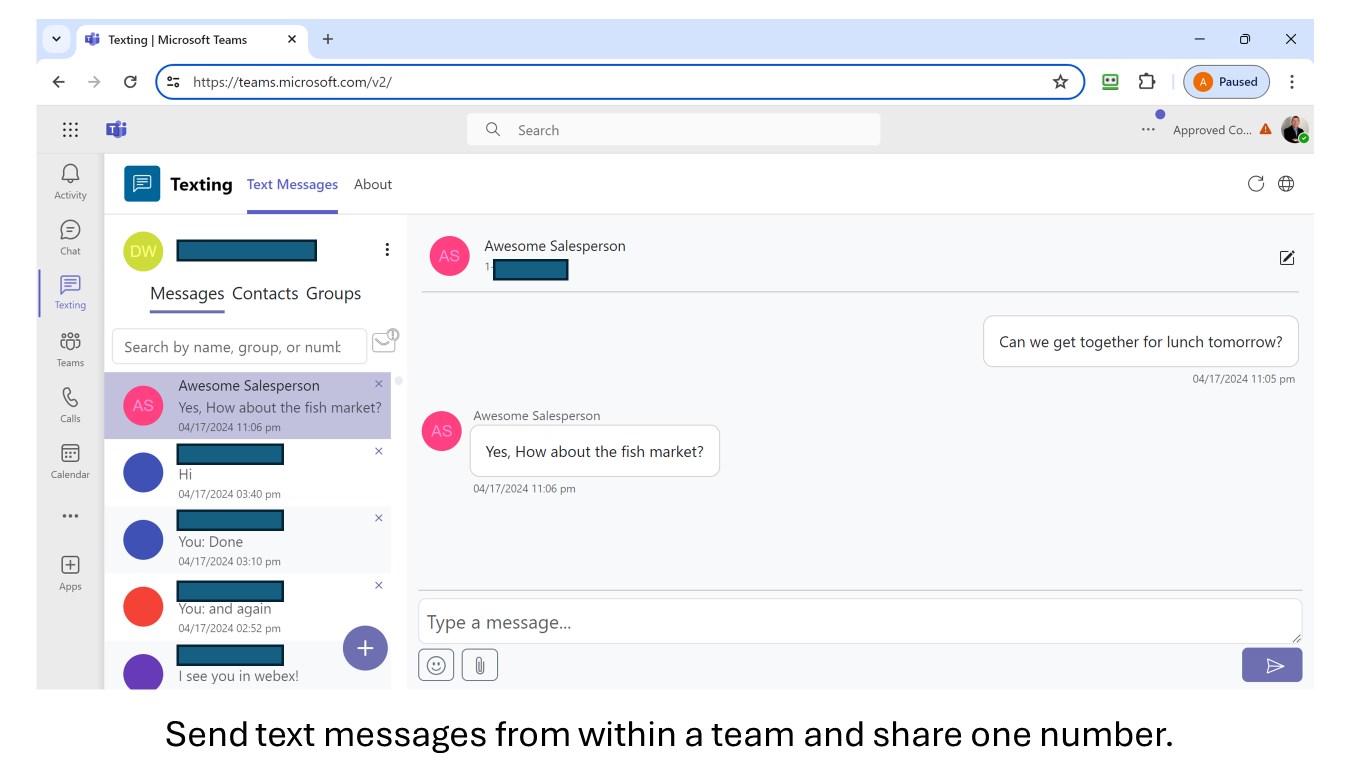Close the 'You: Done' conversation with X

click(x=379, y=518)
